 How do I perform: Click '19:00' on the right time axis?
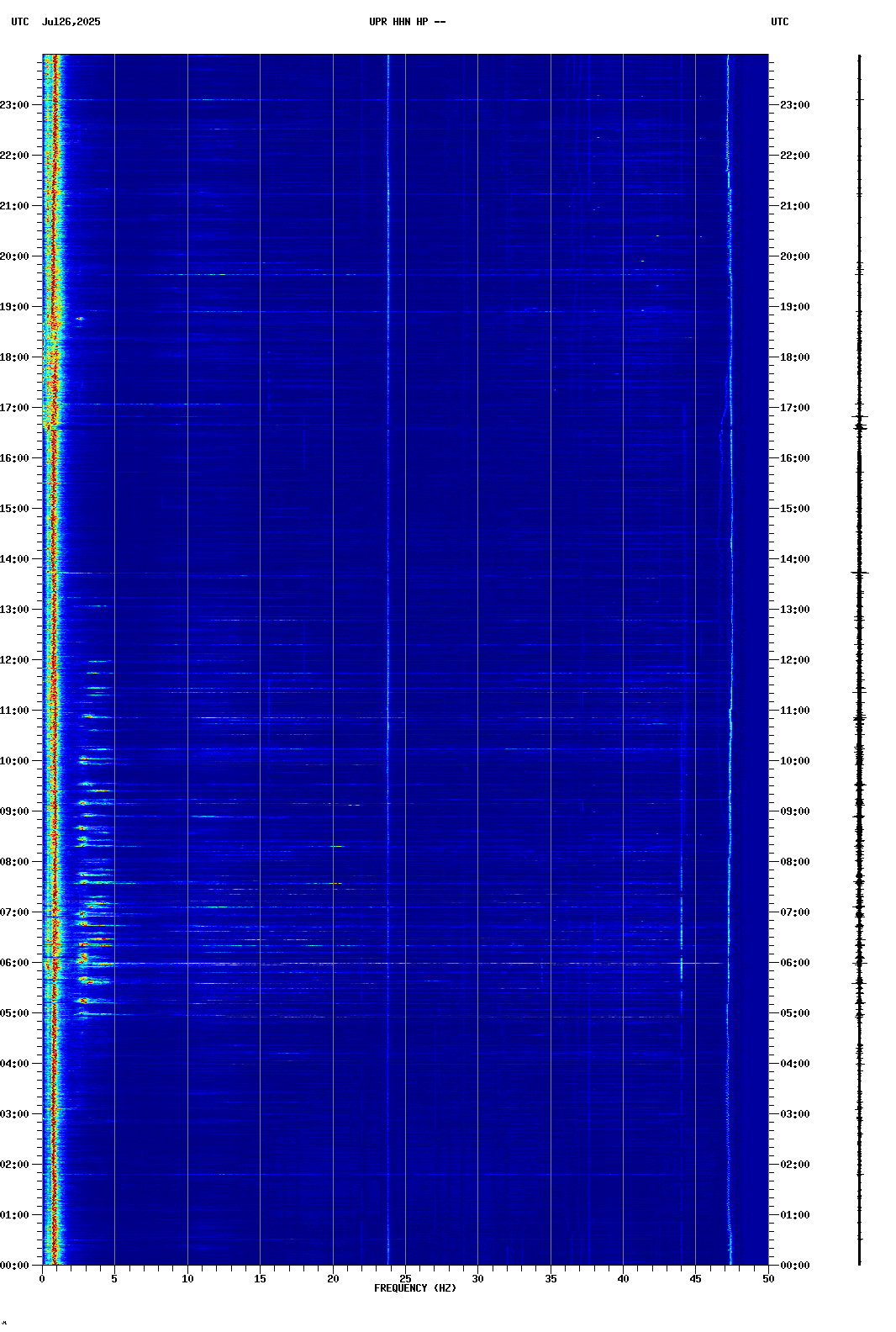795,307
